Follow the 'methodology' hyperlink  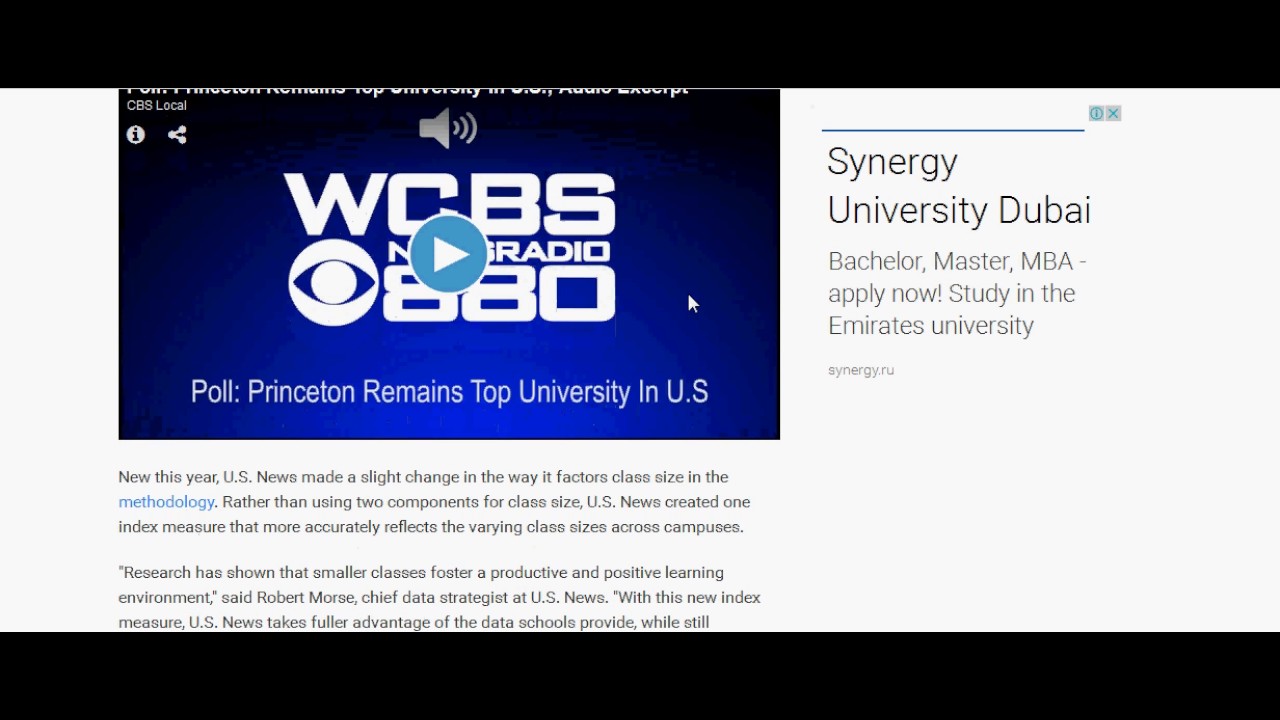(166, 502)
